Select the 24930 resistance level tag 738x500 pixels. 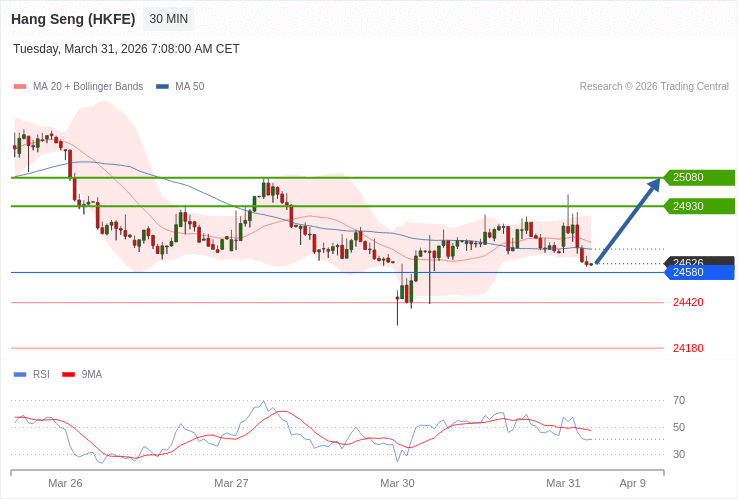[x=699, y=206]
